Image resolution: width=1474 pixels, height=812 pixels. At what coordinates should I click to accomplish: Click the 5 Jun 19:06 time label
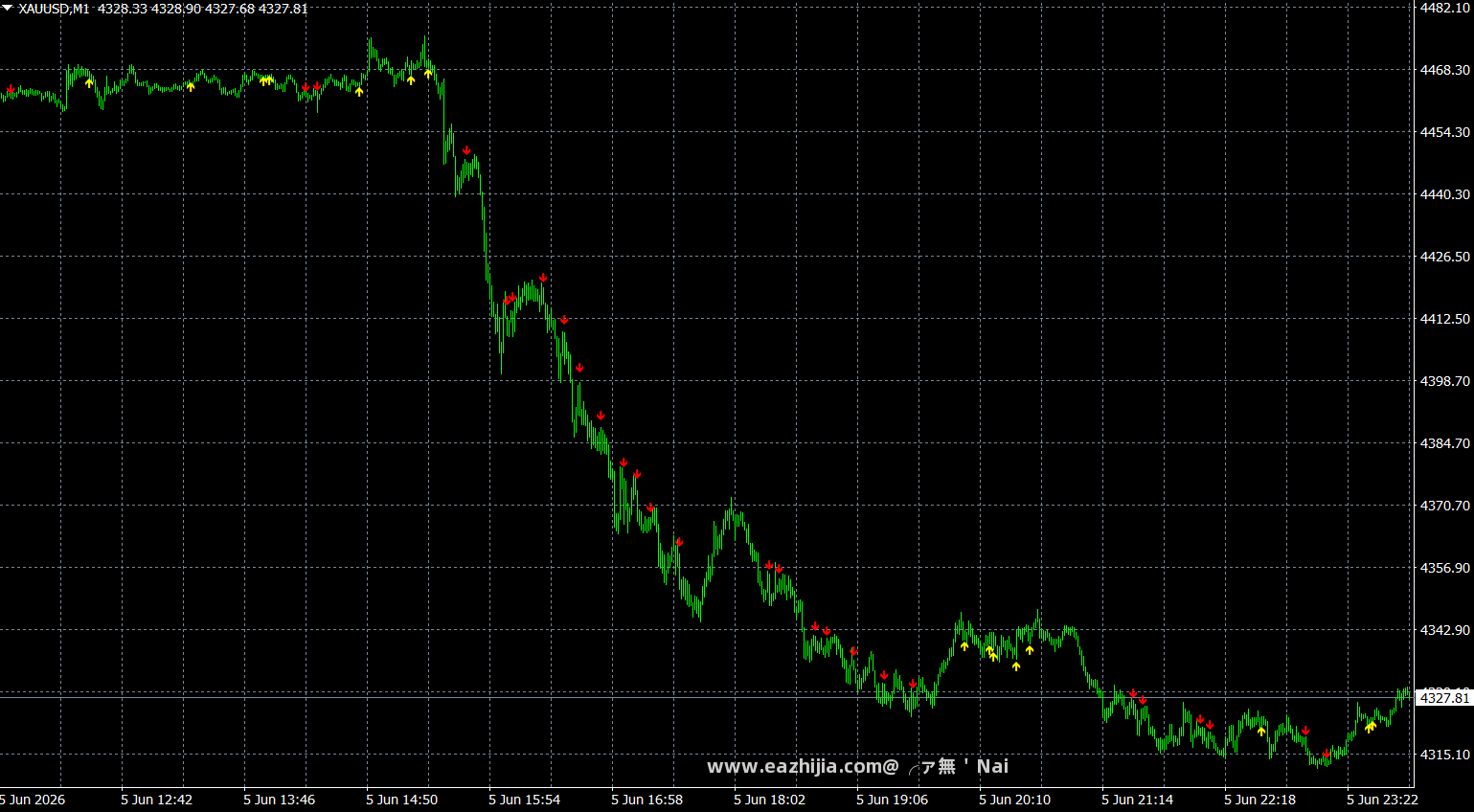[x=892, y=800]
